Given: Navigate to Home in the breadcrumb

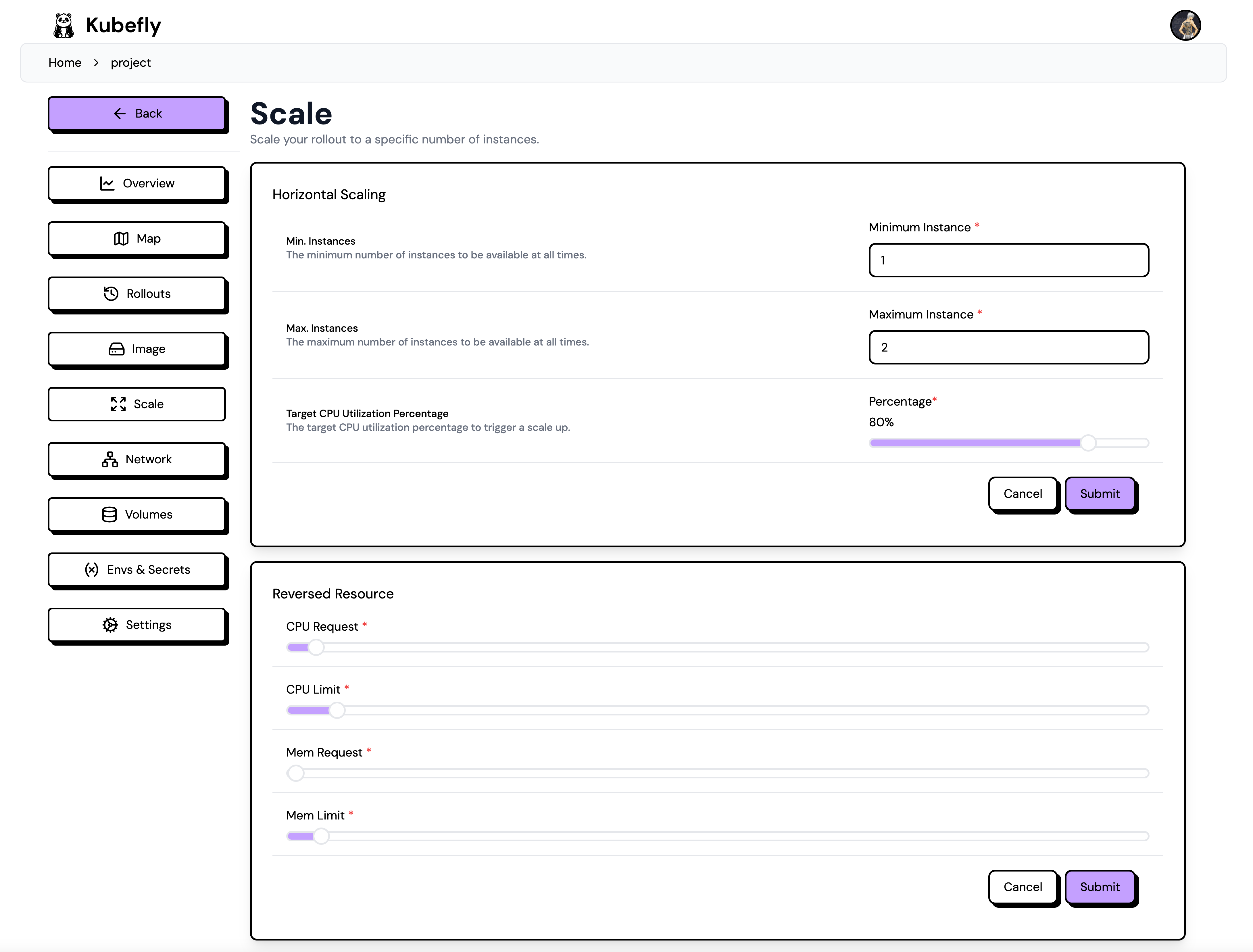Looking at the screenshot, I should (65, 62).
